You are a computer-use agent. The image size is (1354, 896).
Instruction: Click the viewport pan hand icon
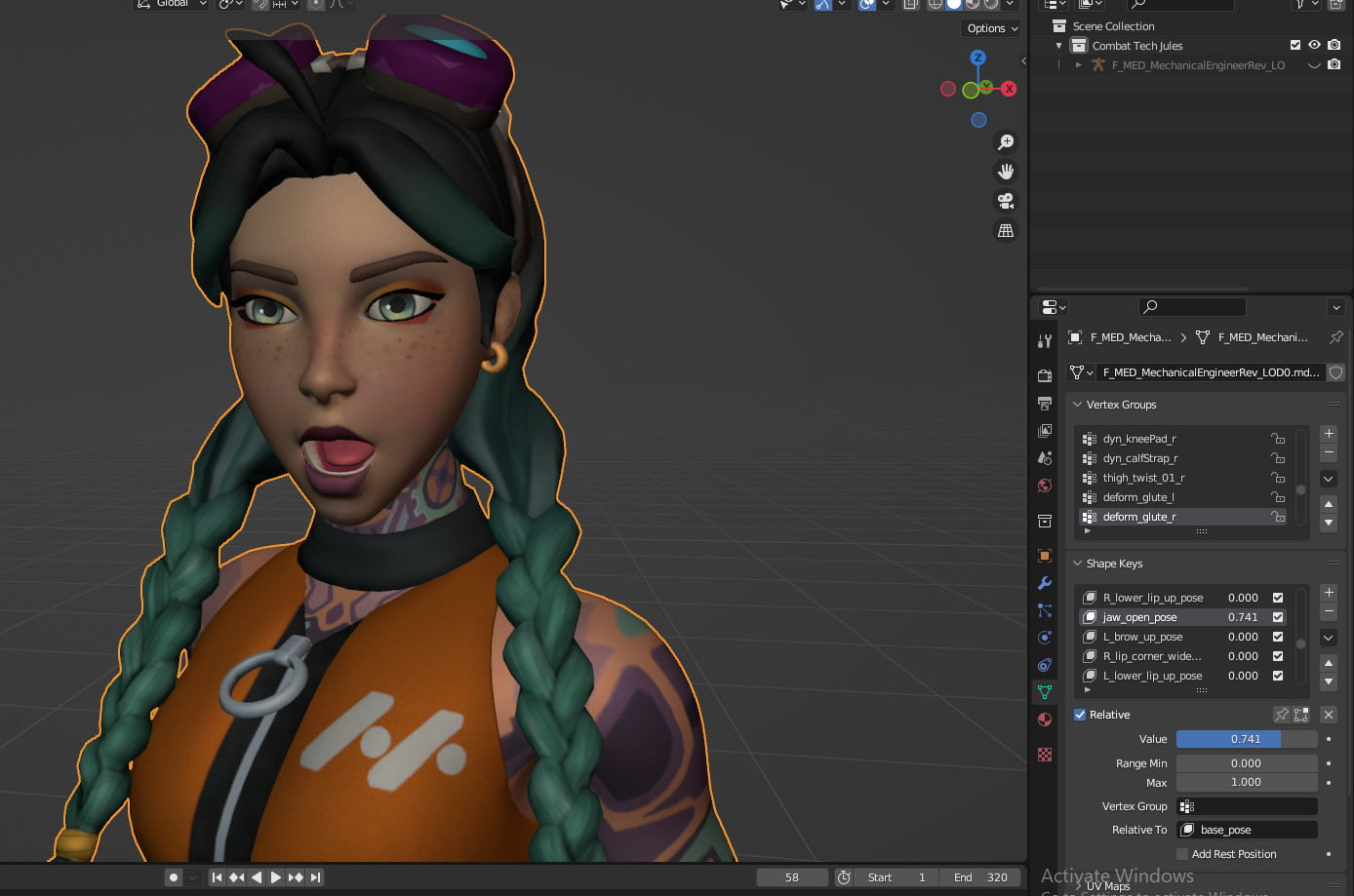(x=1006, y=172)
